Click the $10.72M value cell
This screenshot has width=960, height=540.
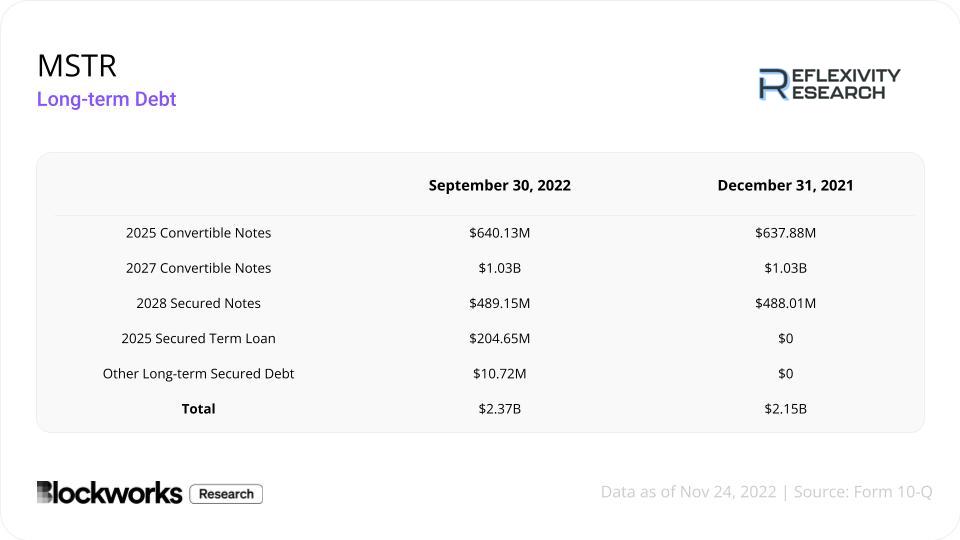[499, 373]
